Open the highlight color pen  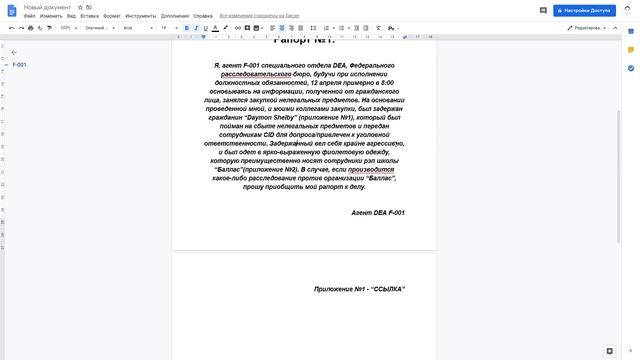pyautogui.click(x=225, y=28)
